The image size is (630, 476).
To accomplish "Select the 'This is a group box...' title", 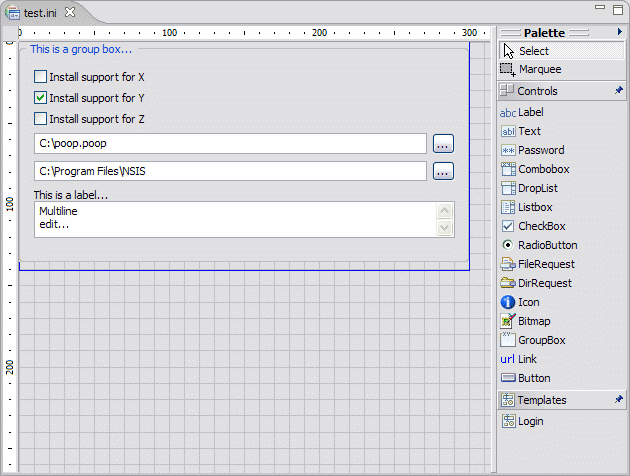I will point(81,49).
